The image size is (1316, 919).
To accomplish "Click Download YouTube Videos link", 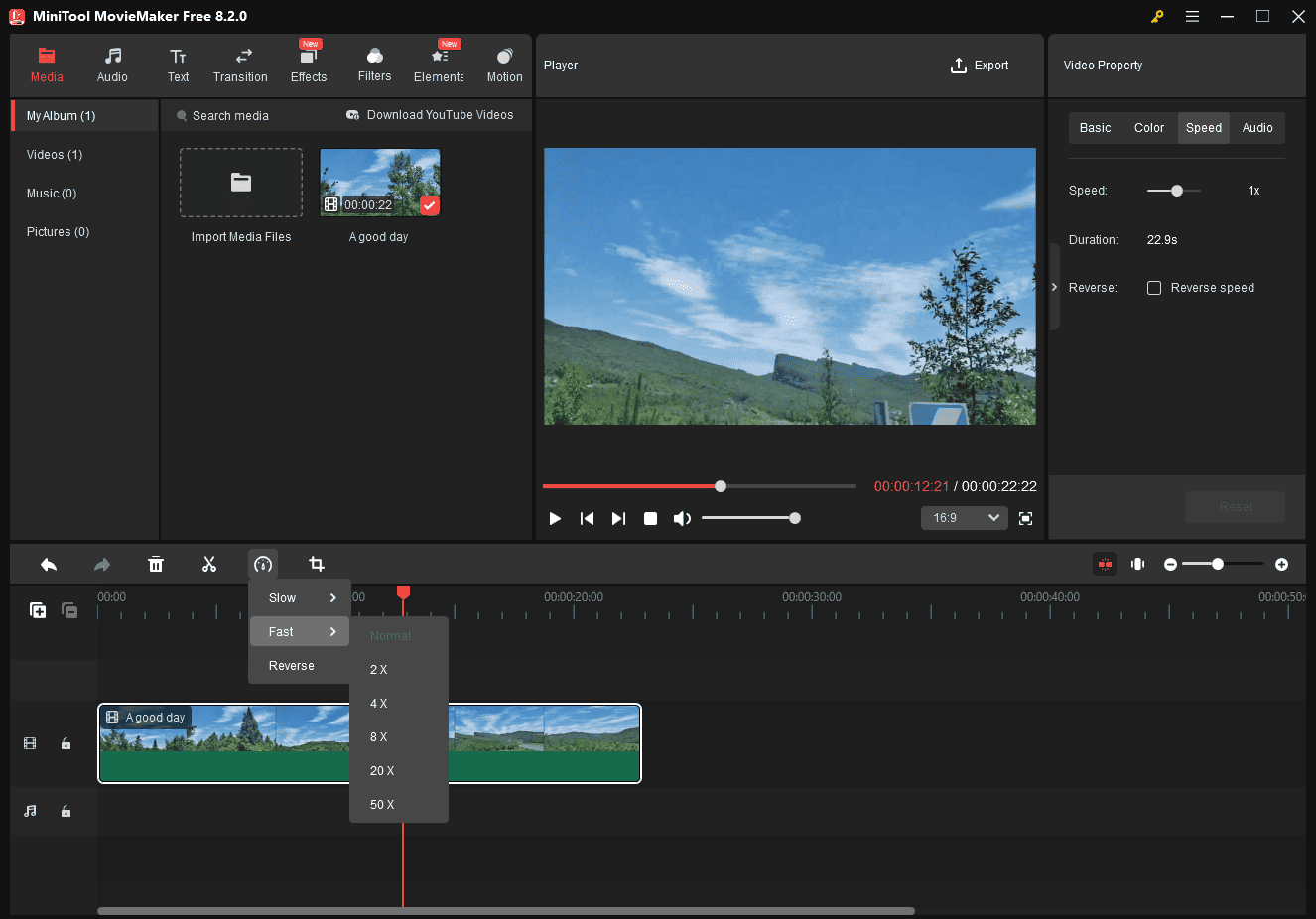I will point(430,115).
